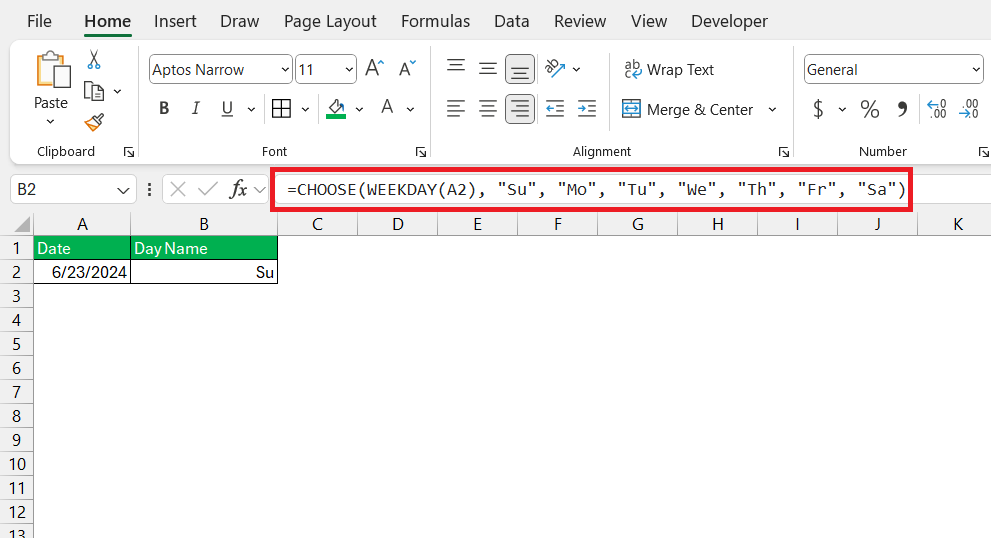The height and width of the screenshot is (538, 991).
Task: Open the Orientation text angle tool
Action: pos(555,68)
